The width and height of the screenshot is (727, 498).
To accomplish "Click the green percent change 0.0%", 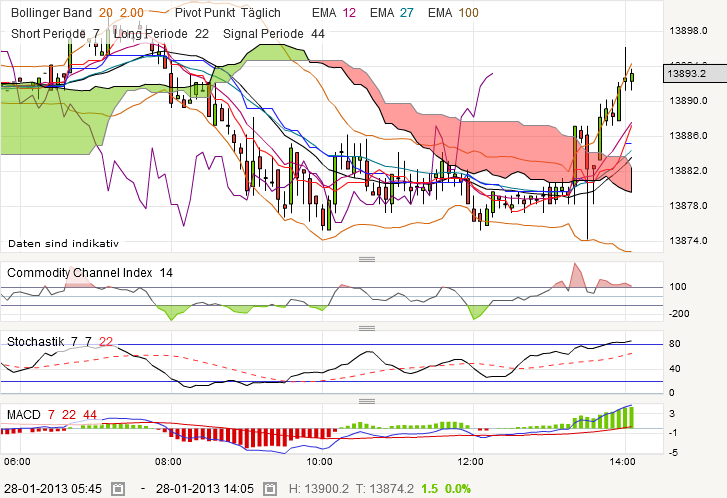I will pyautogui.click(x=458, y=489).
